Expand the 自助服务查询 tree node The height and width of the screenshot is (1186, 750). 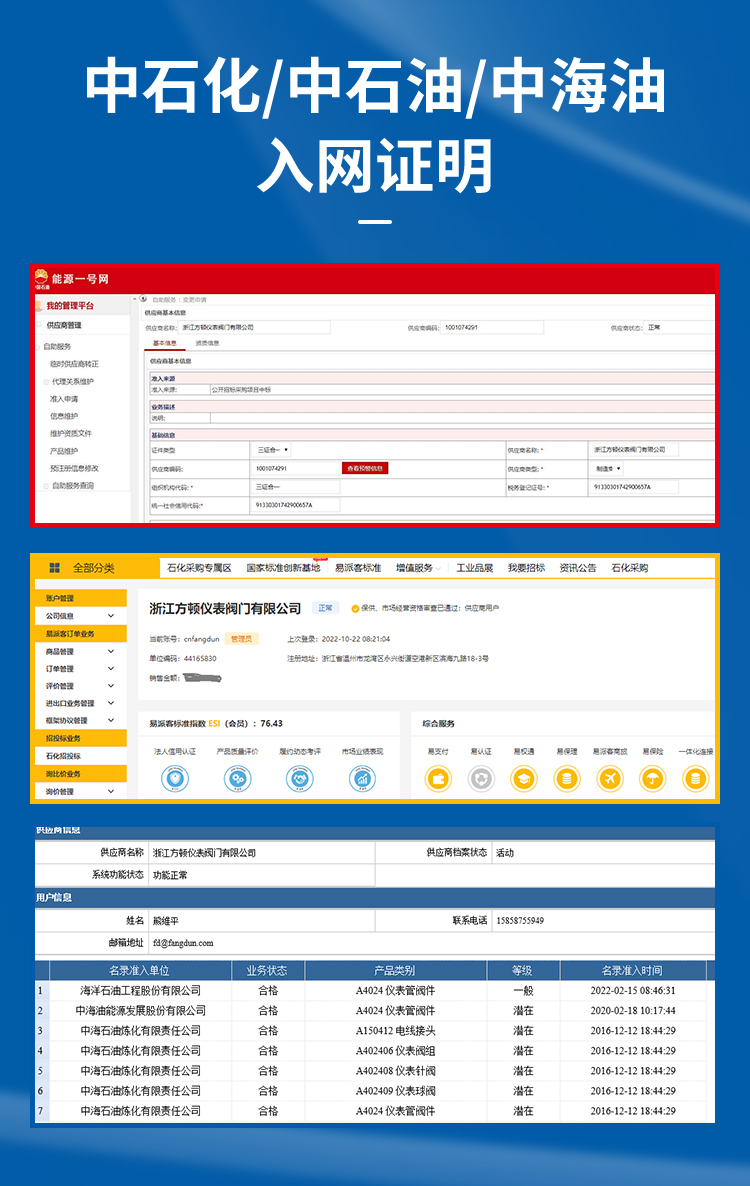pyautogui.click(x=46, y=486)
